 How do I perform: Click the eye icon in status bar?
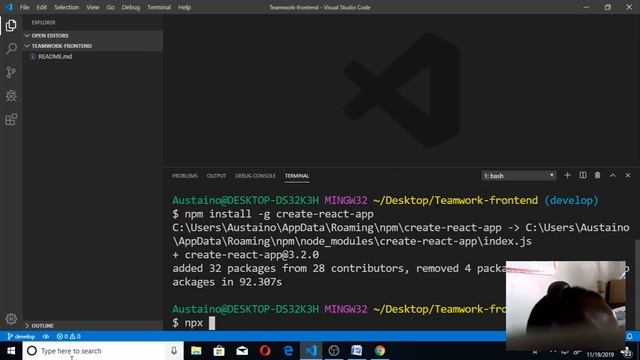coord(46,336)
